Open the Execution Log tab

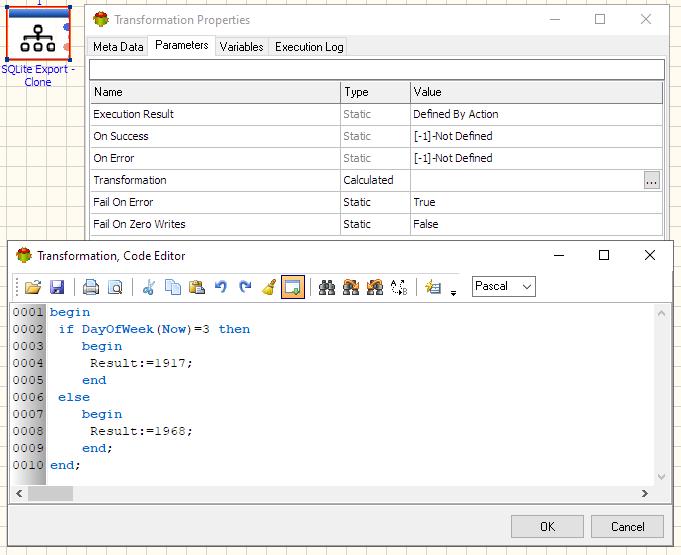(x=309, y=47)
